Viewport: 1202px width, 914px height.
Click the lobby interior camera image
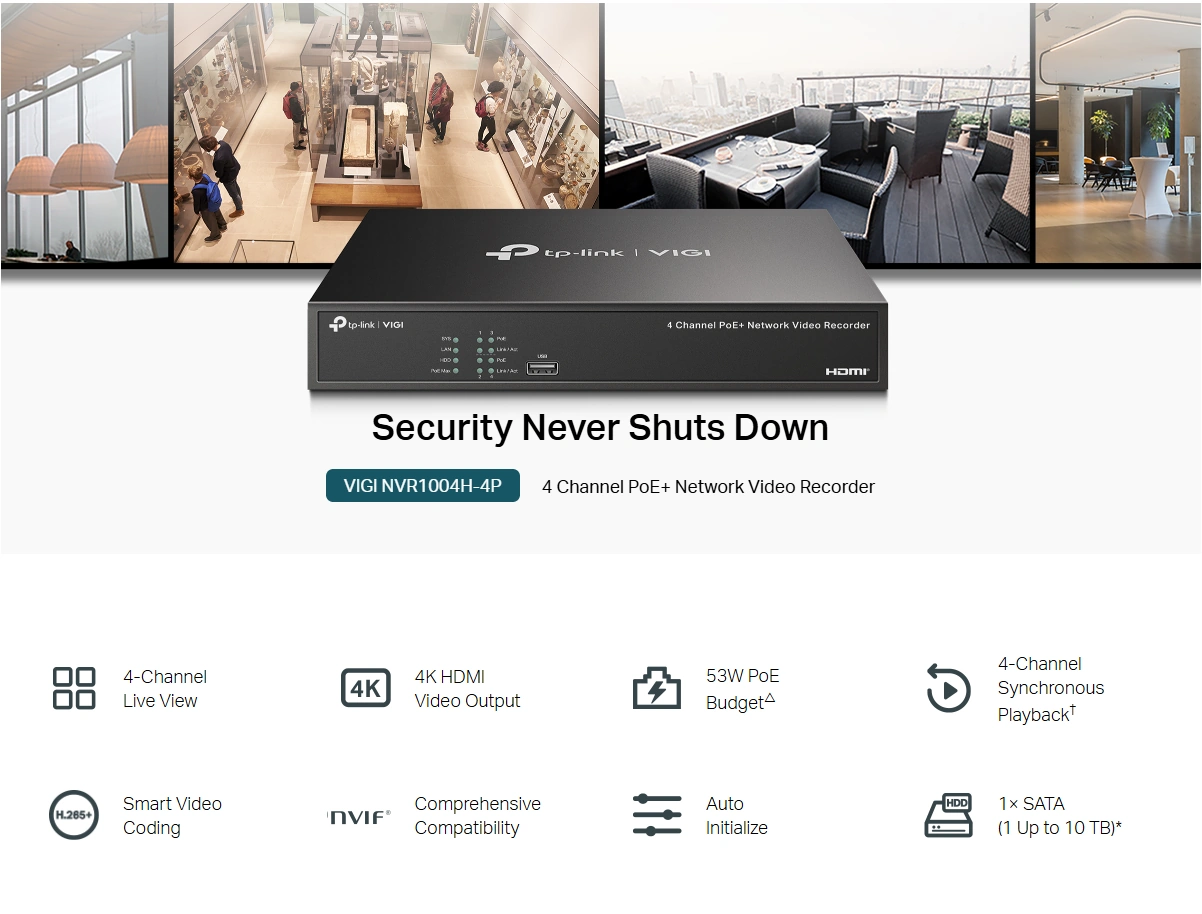coord(1118,131)
